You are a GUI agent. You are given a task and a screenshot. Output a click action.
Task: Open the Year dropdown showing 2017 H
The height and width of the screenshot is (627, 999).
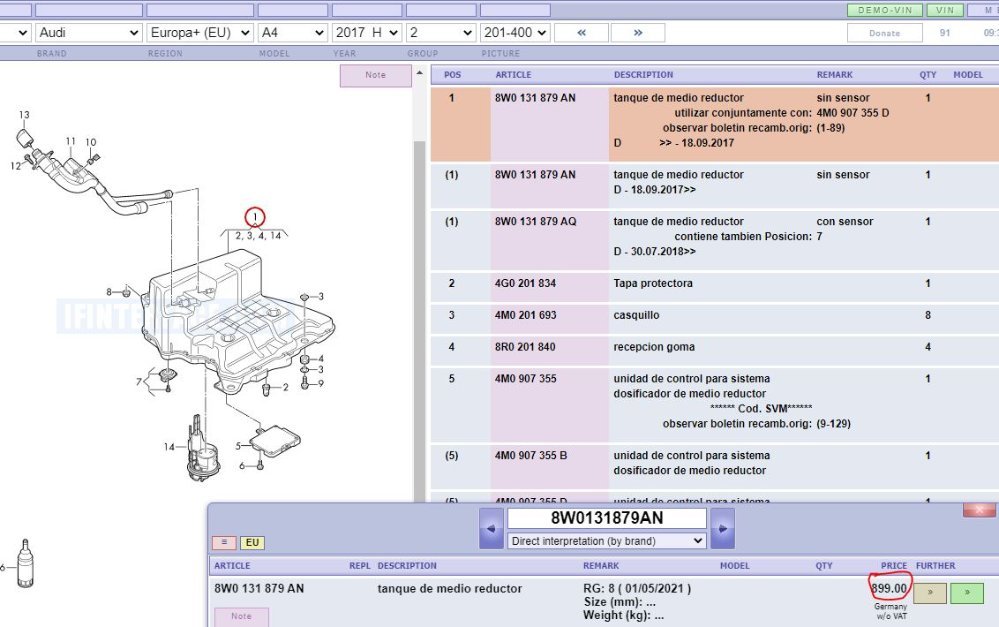tap(367, 32)
